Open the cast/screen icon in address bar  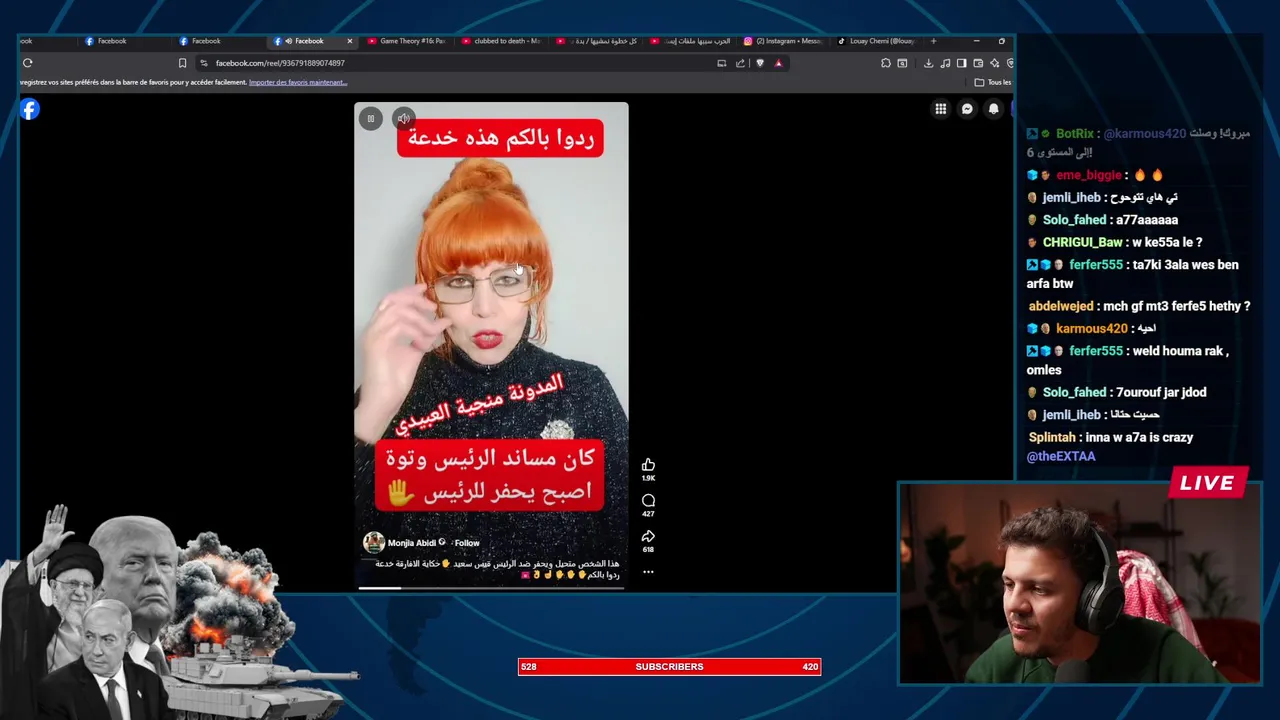[722, 63]
